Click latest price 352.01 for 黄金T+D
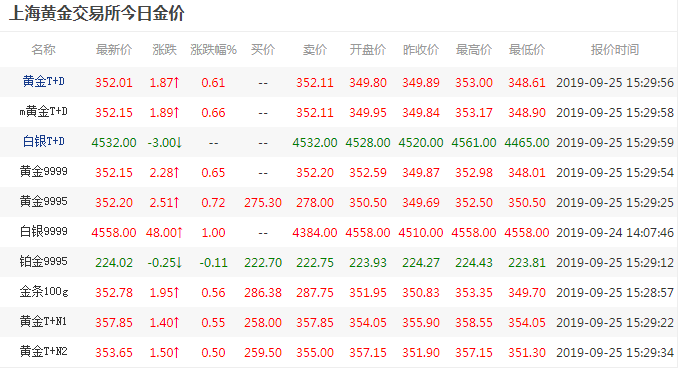 pyautogui.click(x=114, y=83)
